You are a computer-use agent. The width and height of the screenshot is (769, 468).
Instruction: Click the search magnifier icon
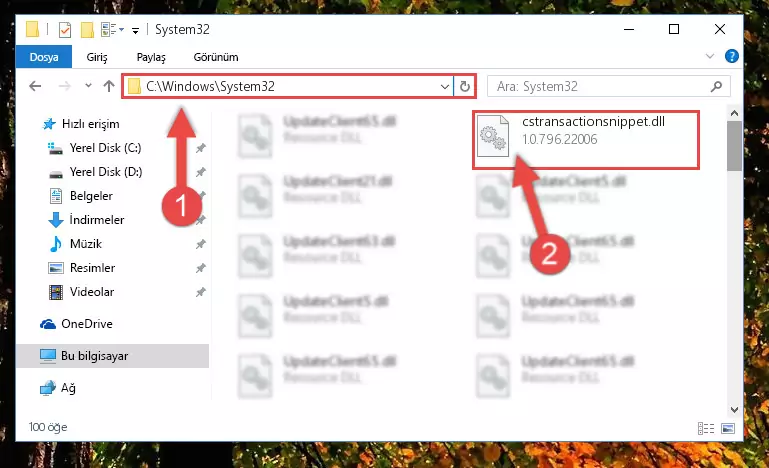(716, 87)
